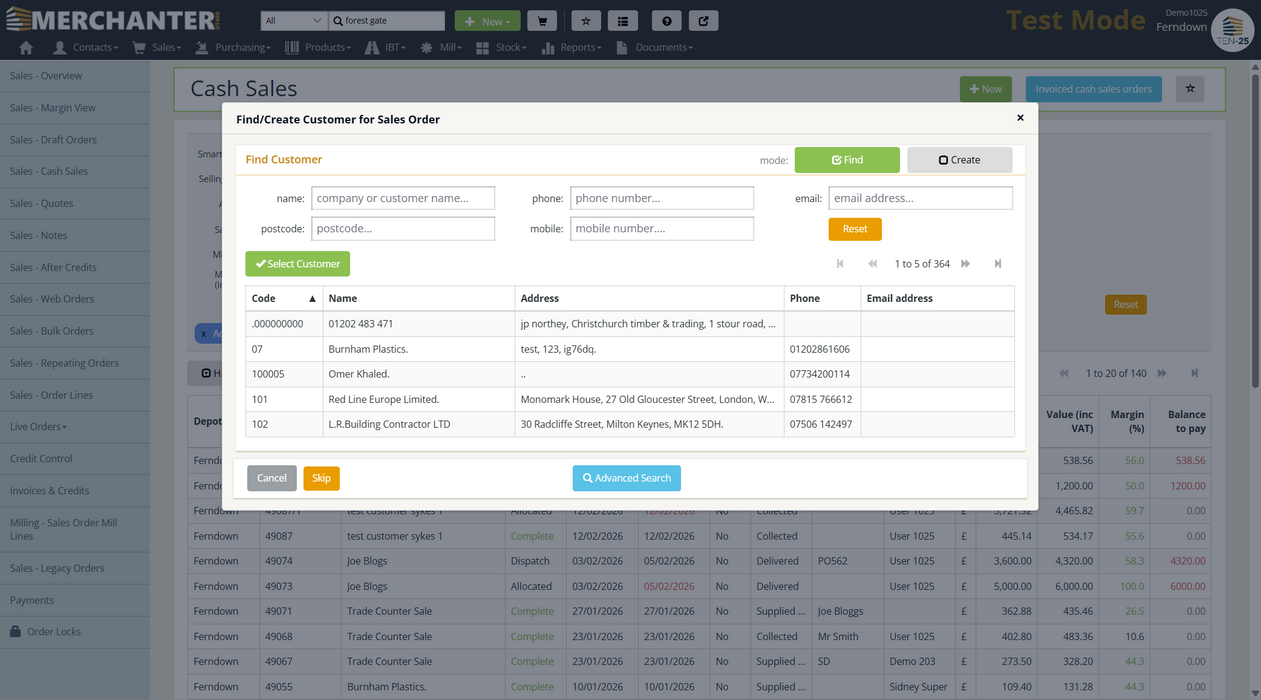Select customer row with code .000000000
Screen dimensions: 1261x700
[630, 324]
